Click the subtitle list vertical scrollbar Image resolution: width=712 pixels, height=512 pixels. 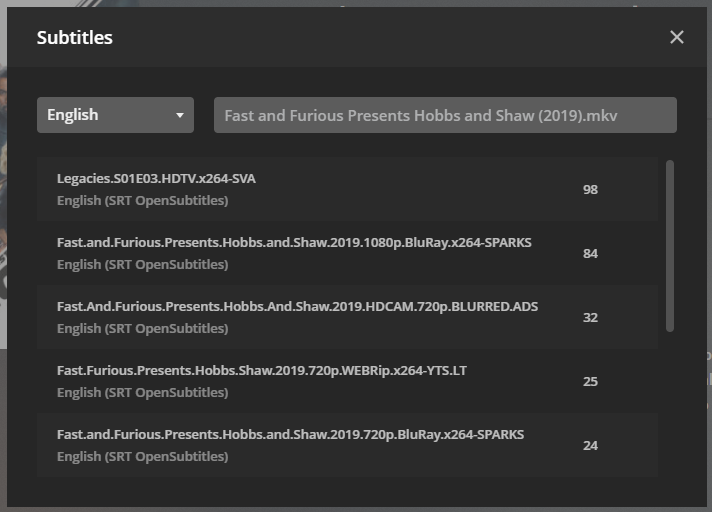(669, 245)
